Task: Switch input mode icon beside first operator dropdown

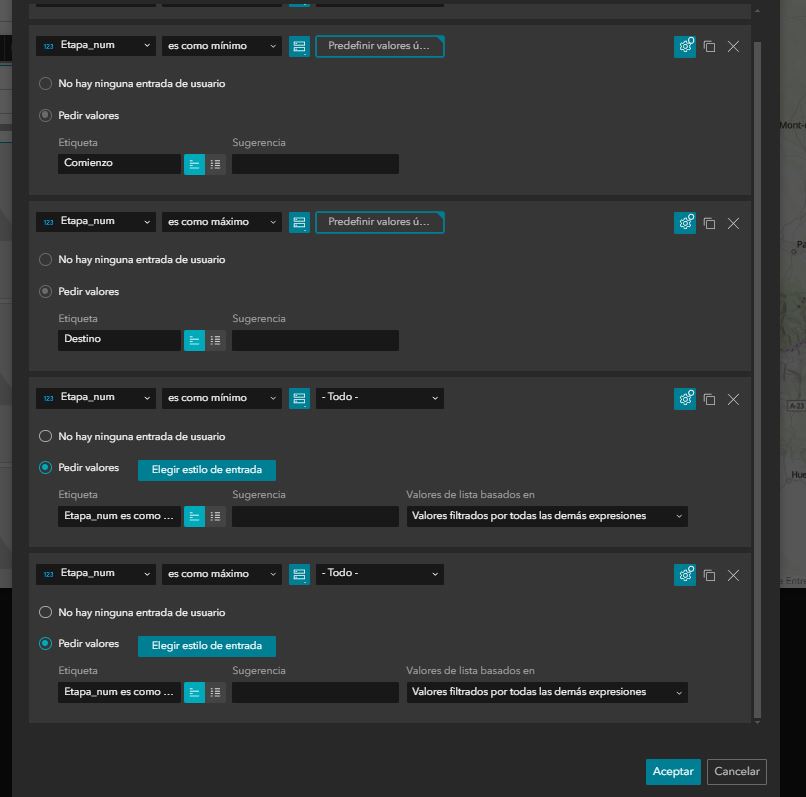Action: point(299,46)
